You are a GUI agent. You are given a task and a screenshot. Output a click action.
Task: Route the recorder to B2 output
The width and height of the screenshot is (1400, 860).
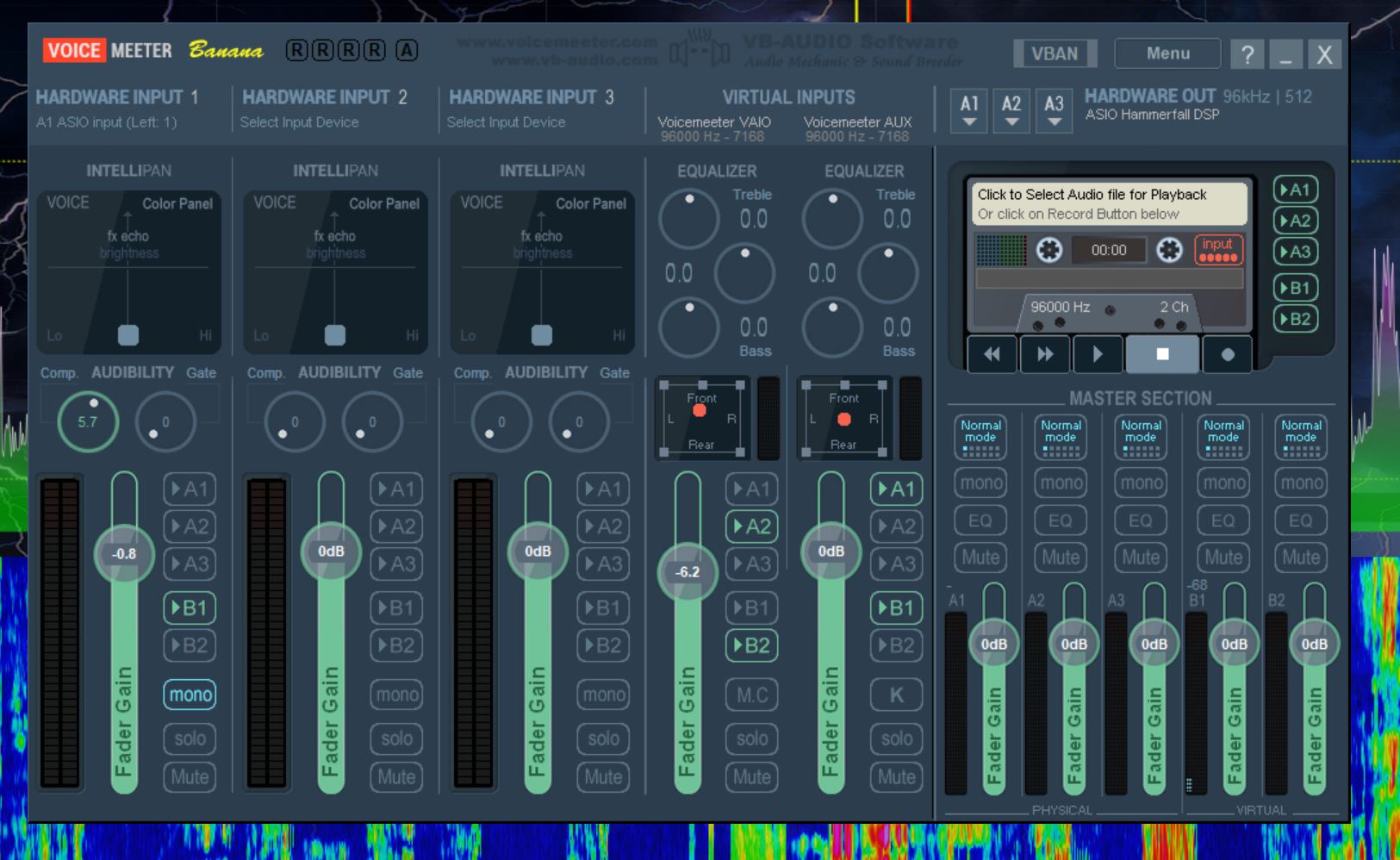click(x=1295, y=319)
